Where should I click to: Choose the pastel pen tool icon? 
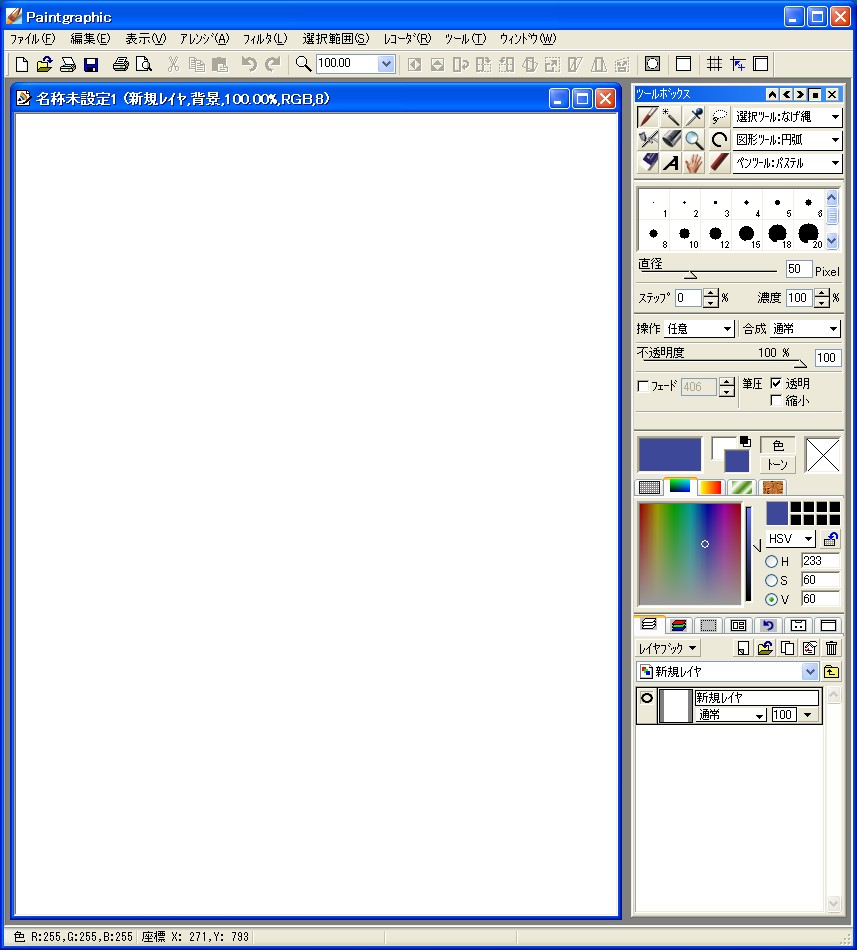coord(719,163)
